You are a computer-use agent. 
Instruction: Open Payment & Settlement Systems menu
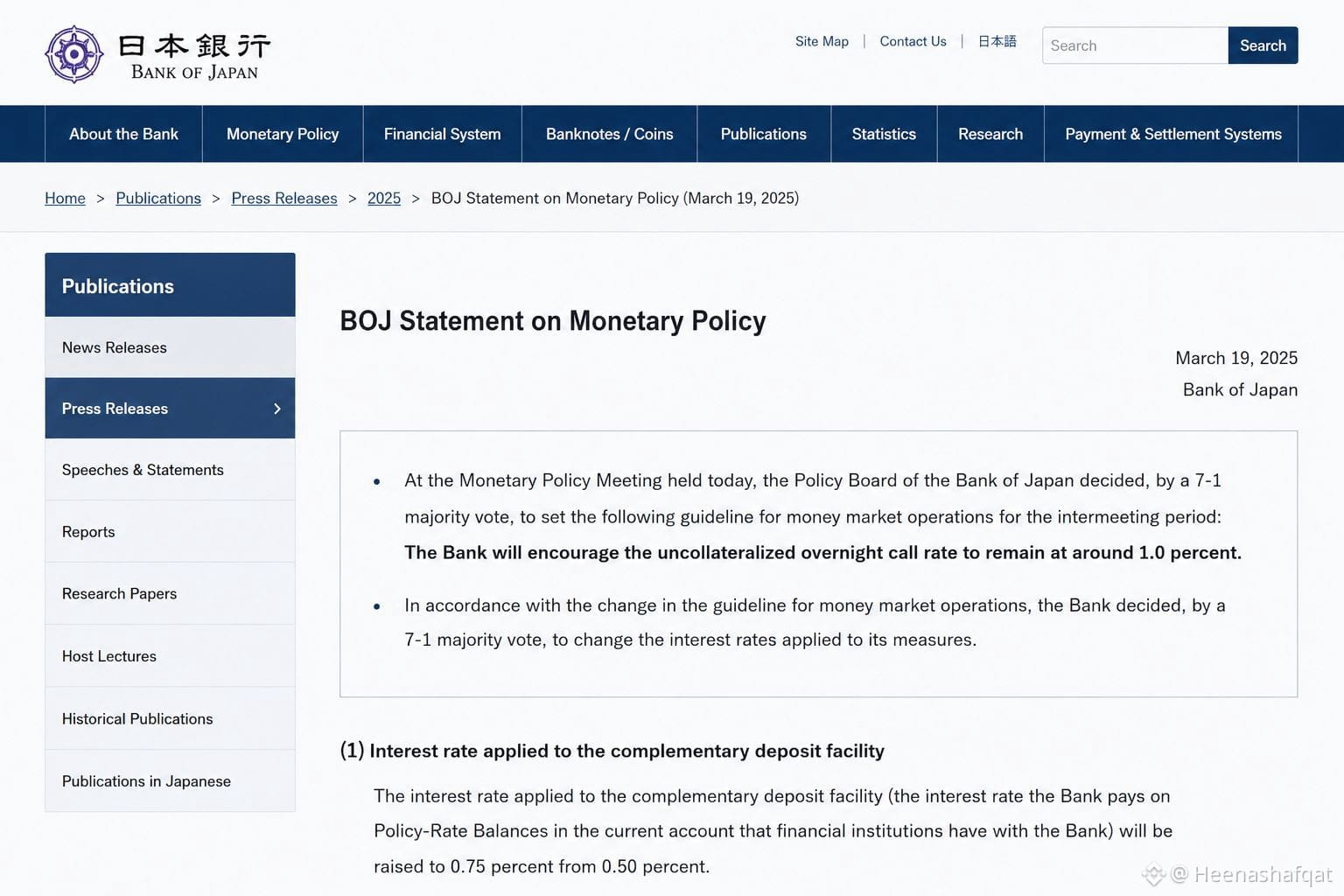[x=1172, y=134]
